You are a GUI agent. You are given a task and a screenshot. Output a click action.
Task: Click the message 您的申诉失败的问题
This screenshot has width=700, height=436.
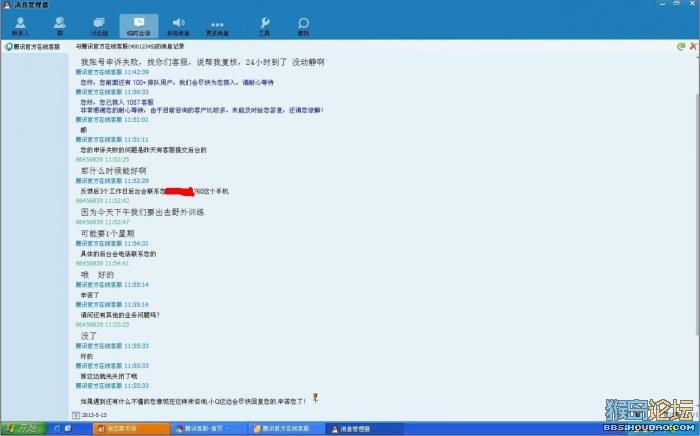point(143,150)
